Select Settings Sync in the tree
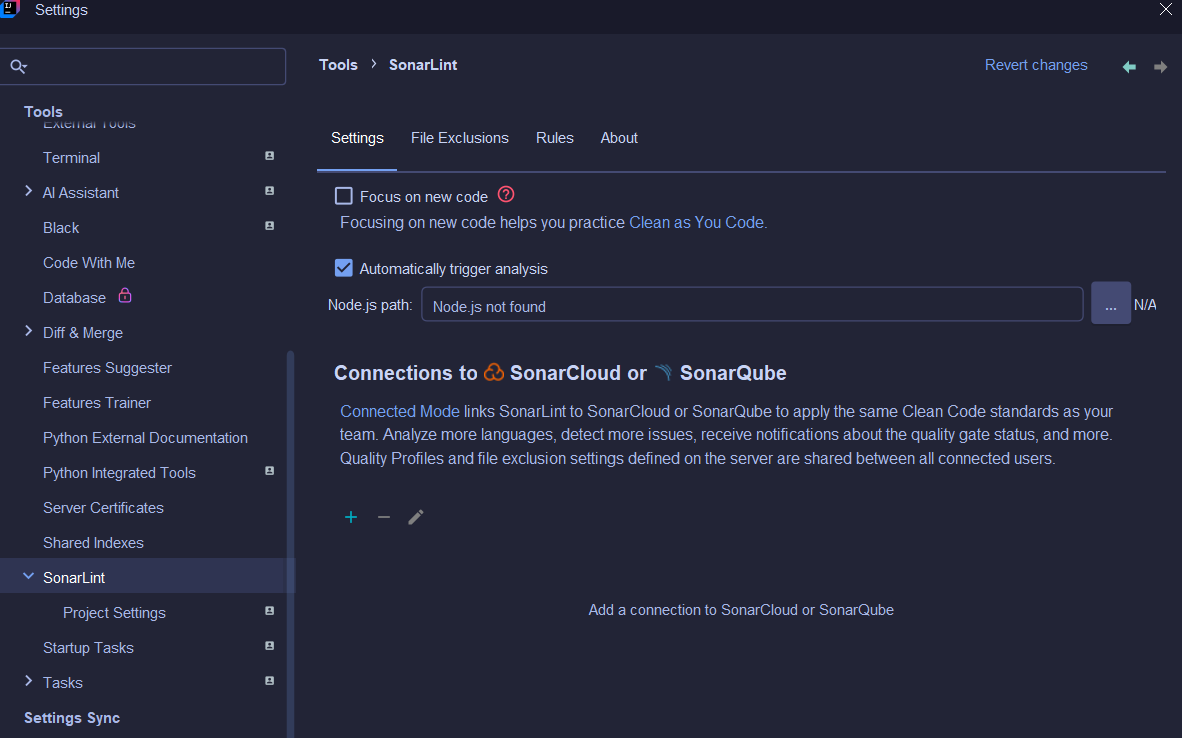This screenshot has width=1182, height=738. (72, 718)
